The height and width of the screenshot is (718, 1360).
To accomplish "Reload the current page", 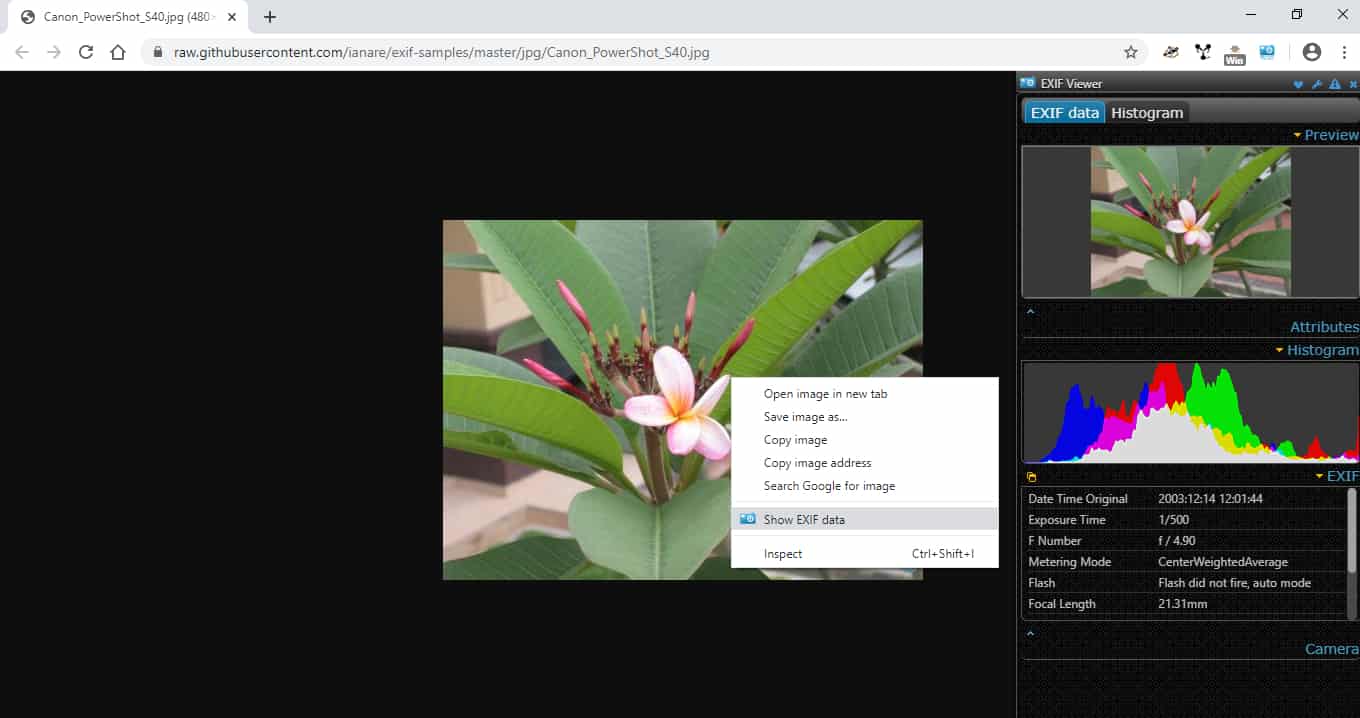I will pos(86,52).
